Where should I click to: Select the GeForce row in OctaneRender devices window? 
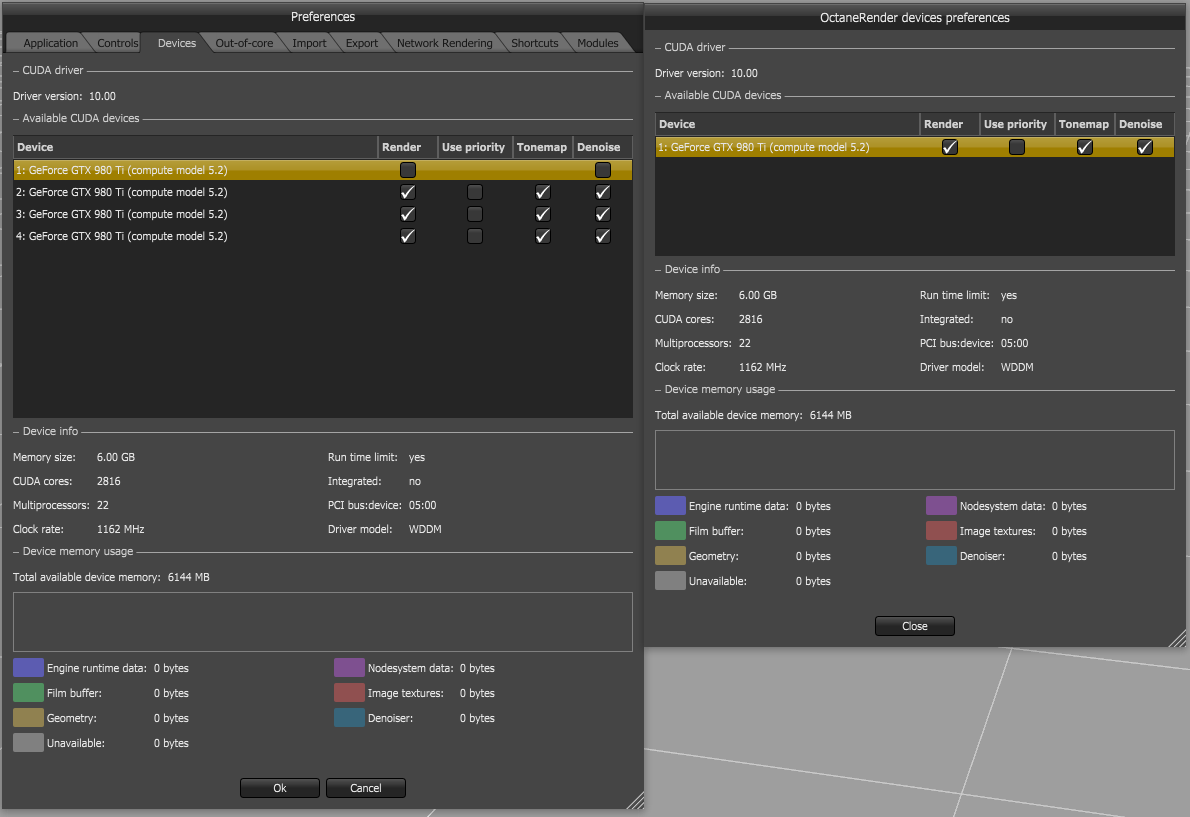915,147
